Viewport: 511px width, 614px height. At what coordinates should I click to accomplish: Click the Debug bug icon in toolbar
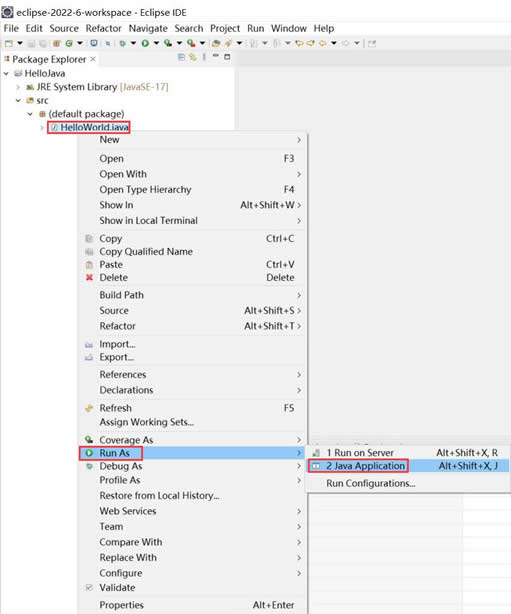(123, 43)
